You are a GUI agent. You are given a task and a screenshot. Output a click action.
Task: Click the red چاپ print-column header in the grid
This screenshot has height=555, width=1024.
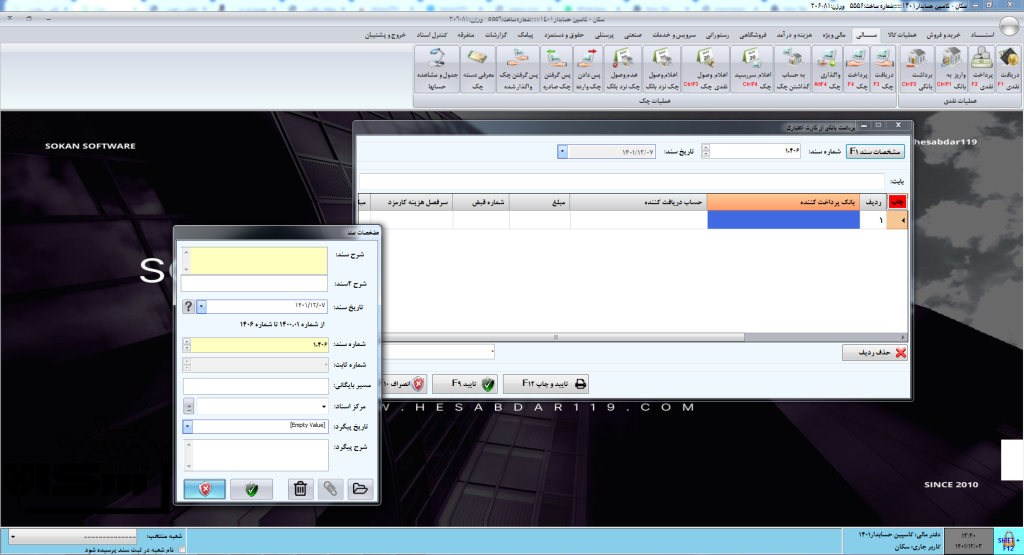pos(897,202)
